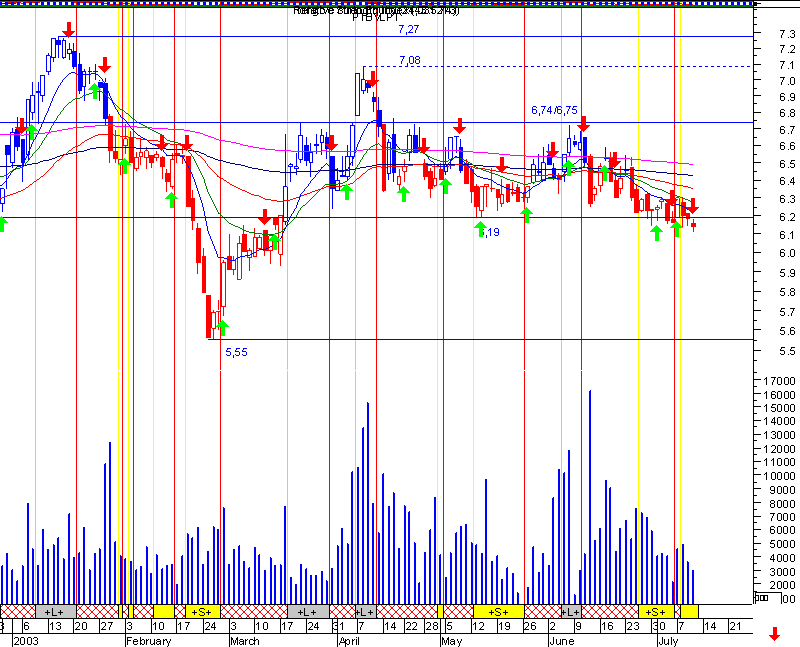The width and height of the screenshot is (800, 647).
Task: Click the April month label
Action: [349, 641]
